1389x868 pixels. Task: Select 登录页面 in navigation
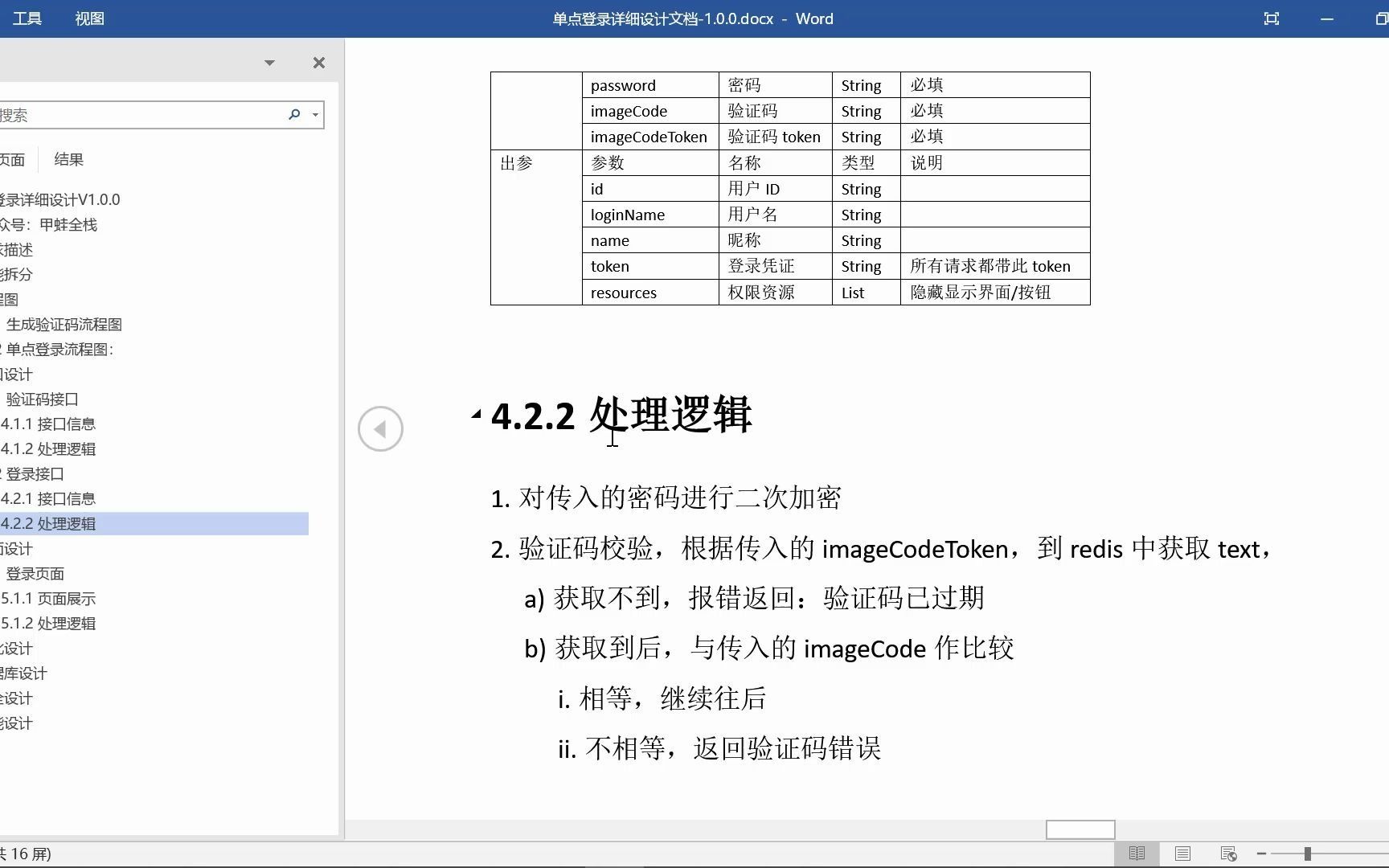[35, 574]
